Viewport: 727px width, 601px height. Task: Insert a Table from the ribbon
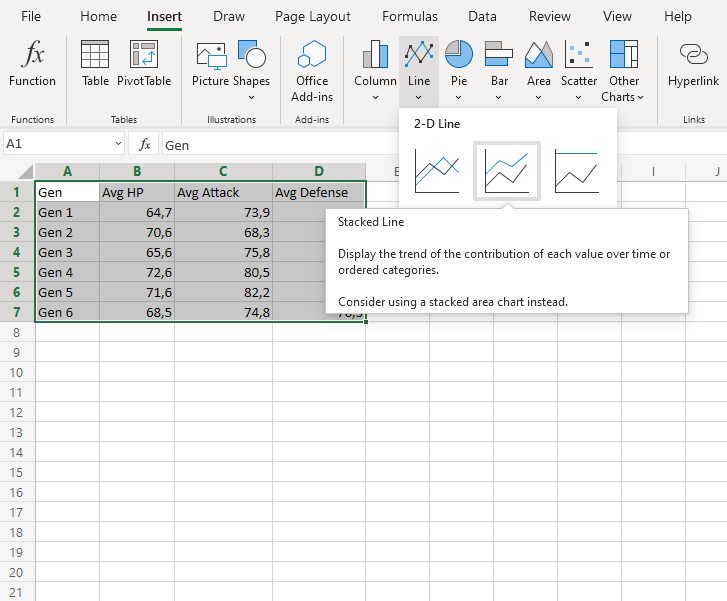point(95,63)
